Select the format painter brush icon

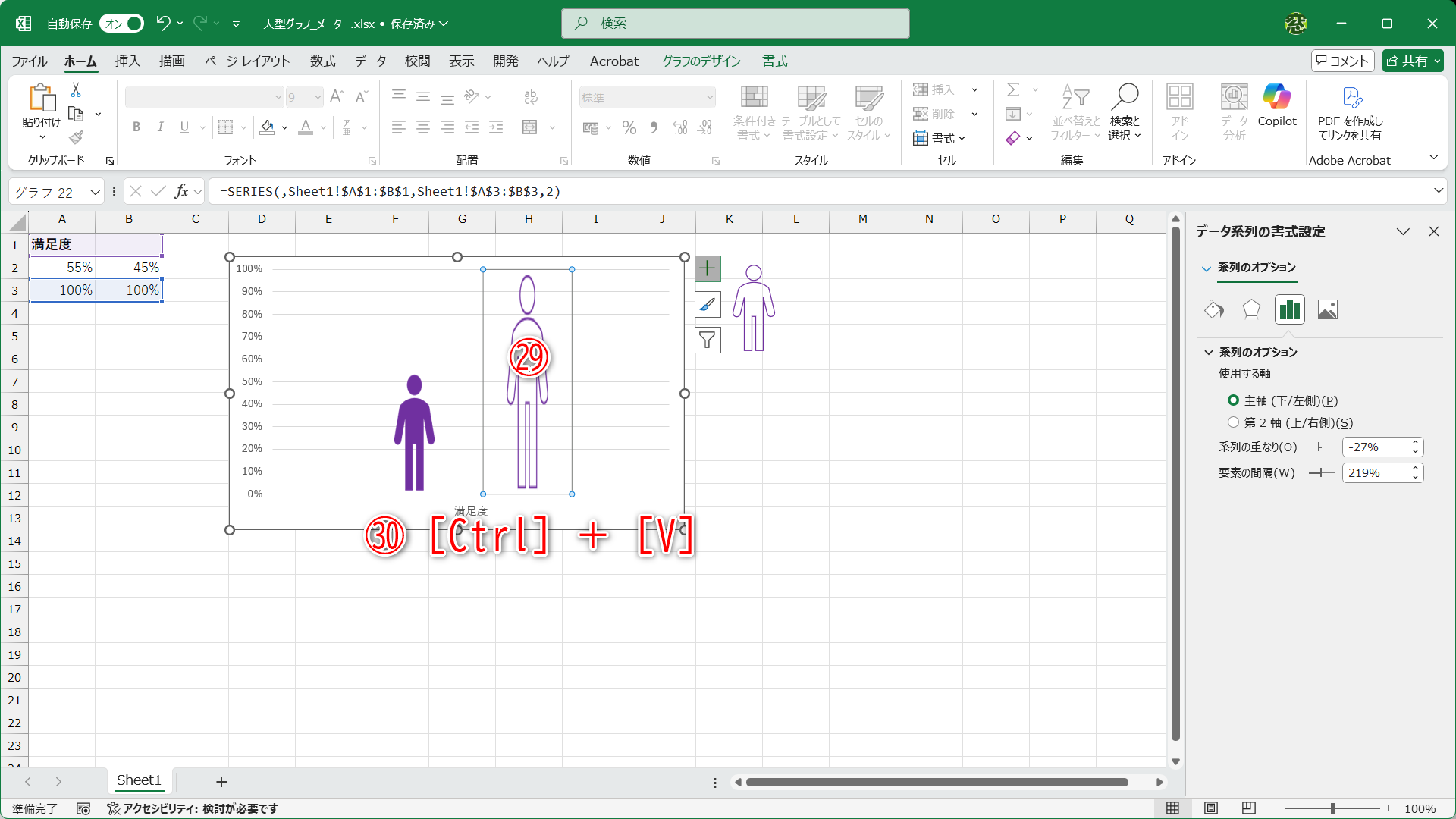coord(75,137)
